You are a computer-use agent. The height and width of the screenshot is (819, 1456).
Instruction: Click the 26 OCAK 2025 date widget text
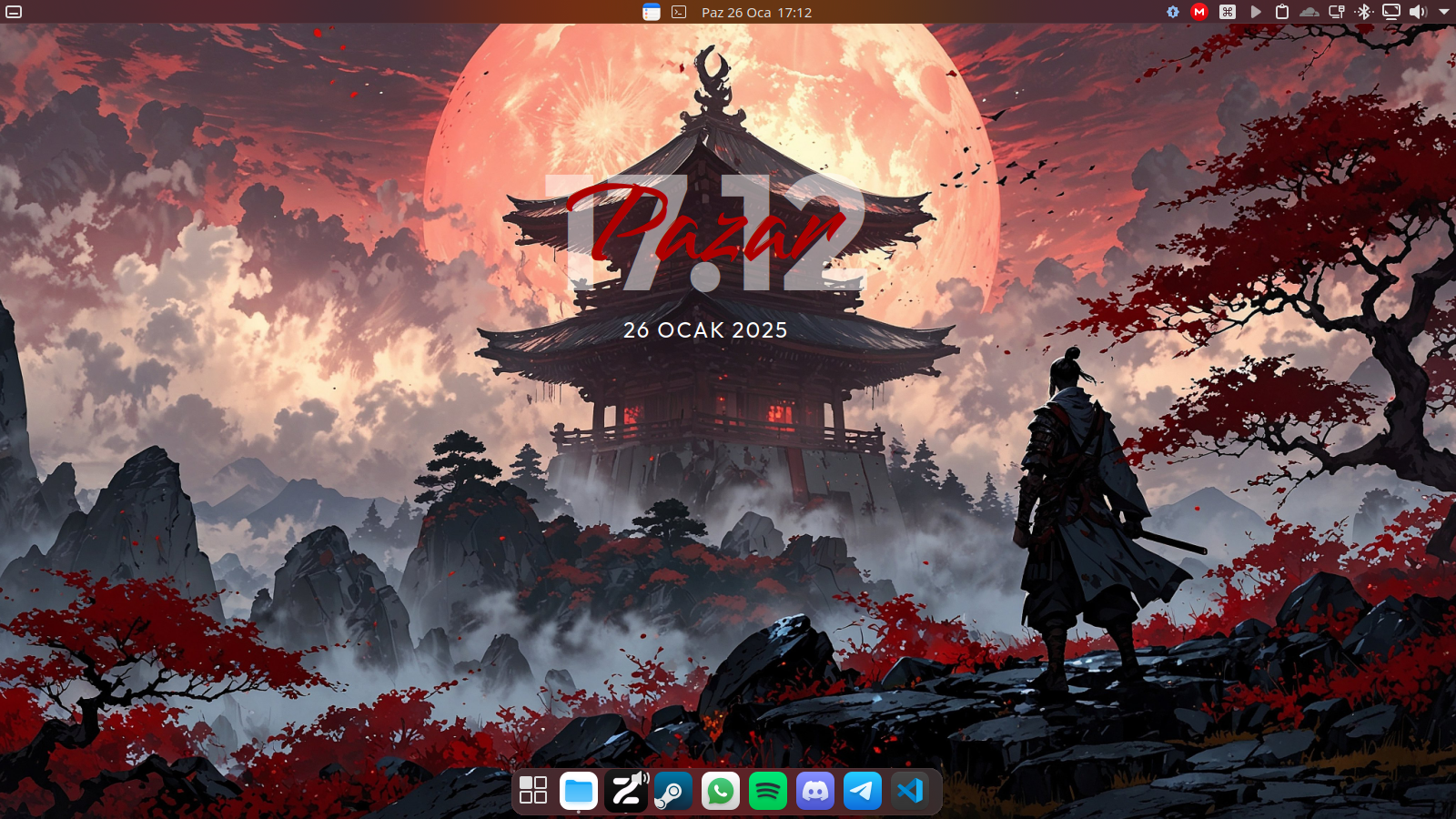coord(705,330)
